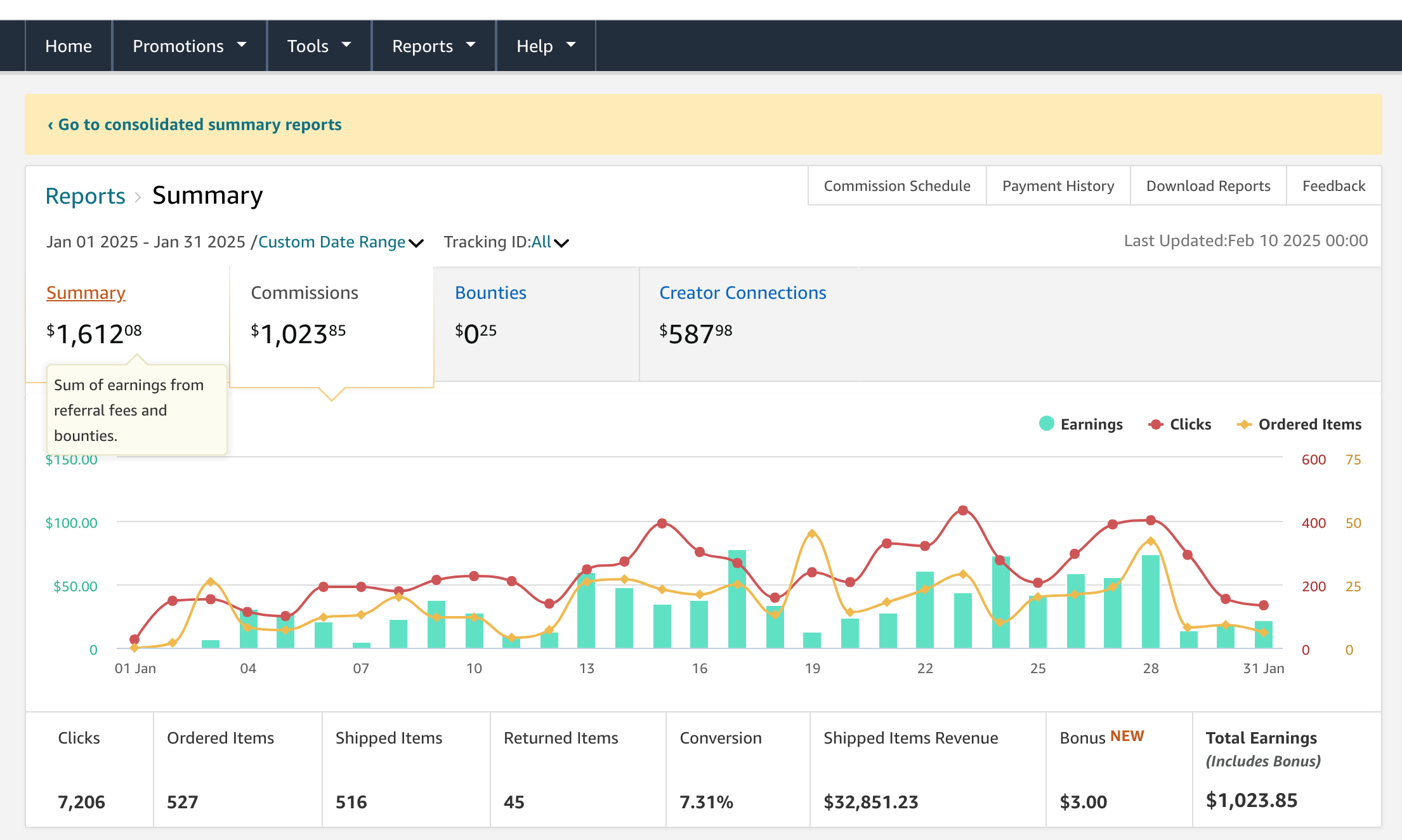Image resolution: width=1402 pixels, height=840 pixels.
Task: Click the Download Reports button
Action: point(1208,186)
